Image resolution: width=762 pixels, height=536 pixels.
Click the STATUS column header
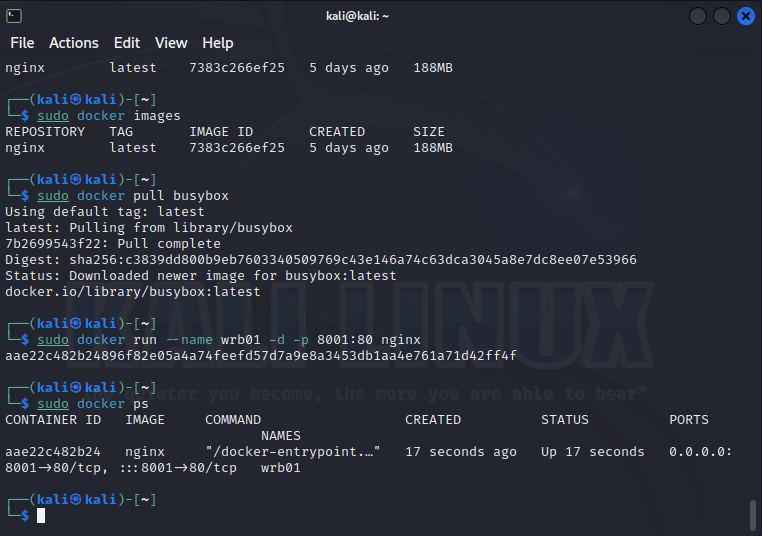click(x=565, y=420)
